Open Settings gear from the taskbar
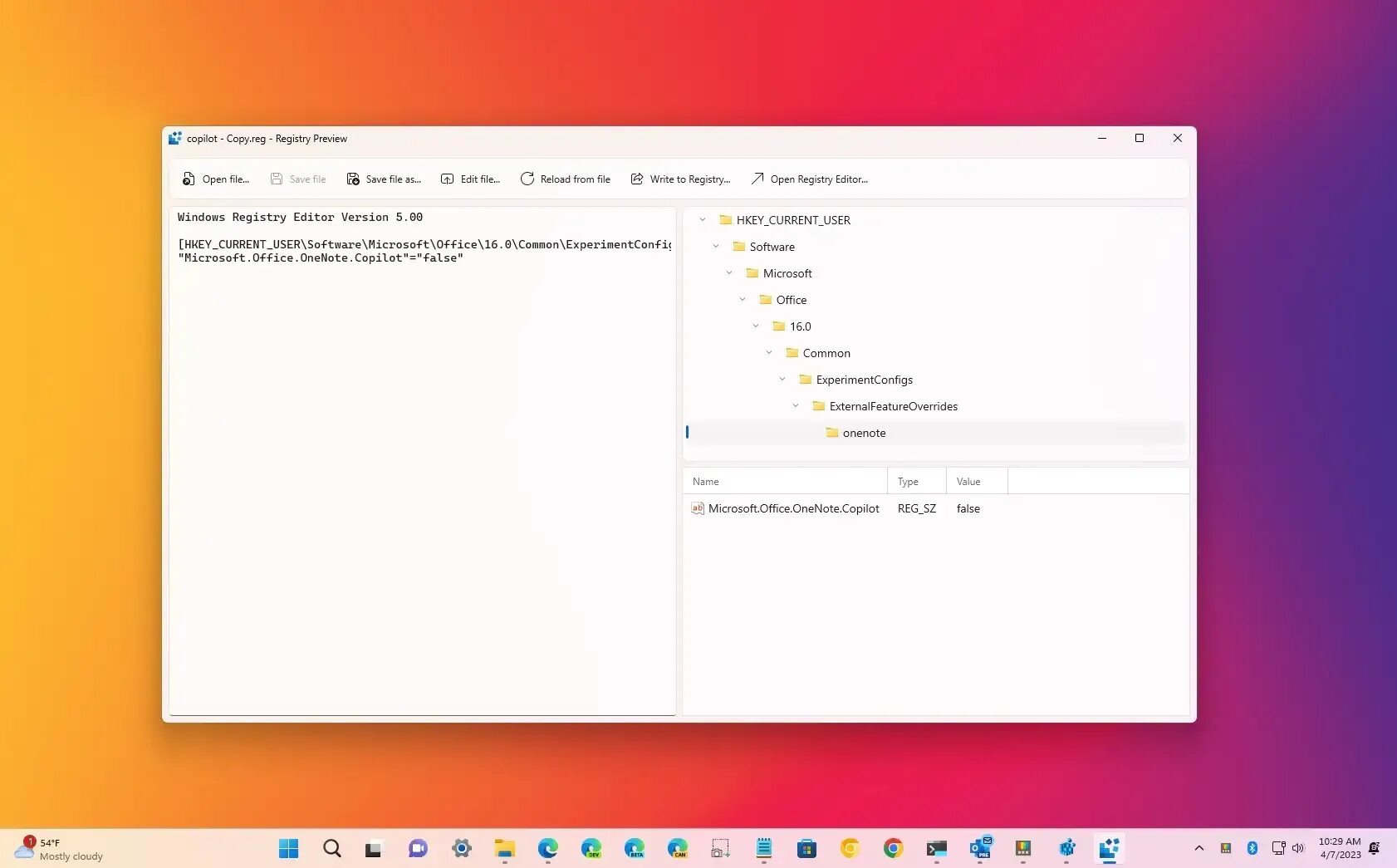 [x=462, y=848]
